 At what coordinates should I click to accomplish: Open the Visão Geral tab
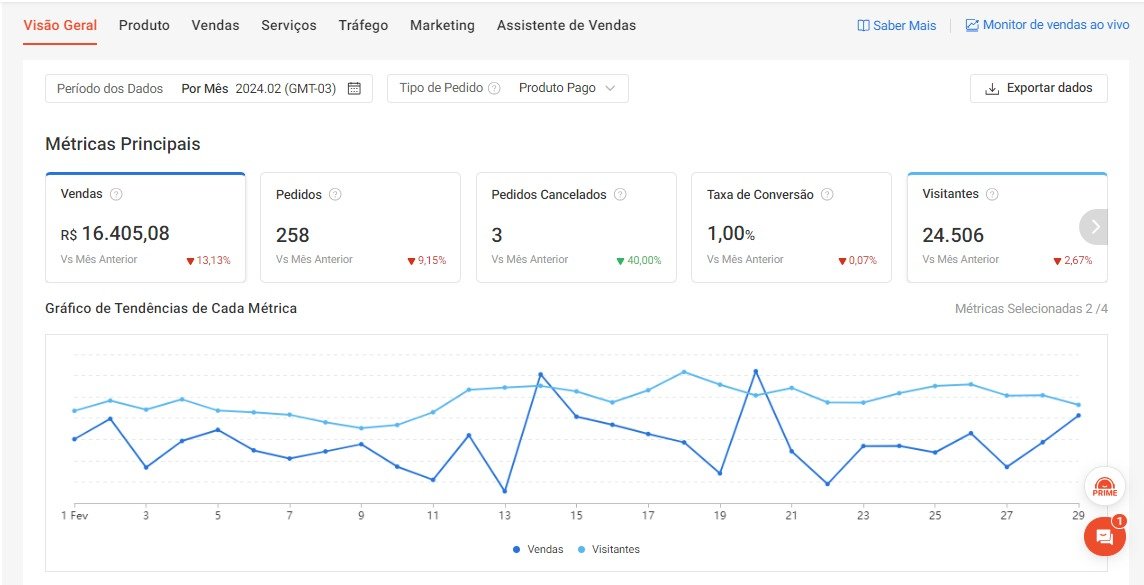pyautogui.click(x=60, y=26)
